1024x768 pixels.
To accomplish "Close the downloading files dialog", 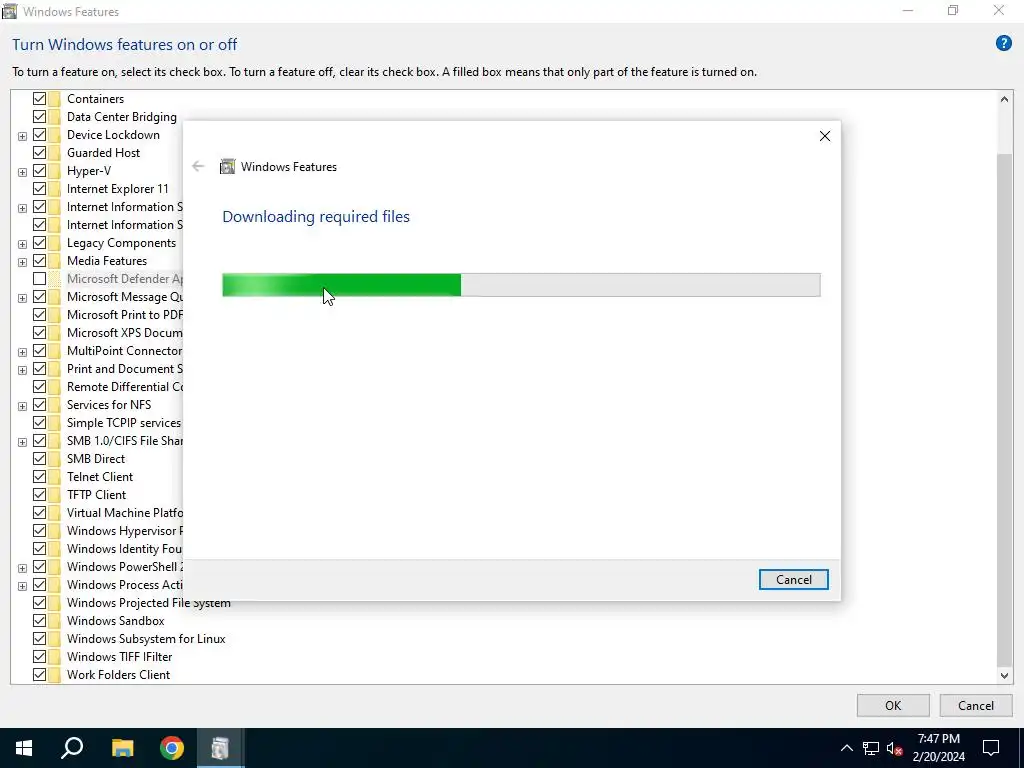I will click(x=825, y=136).
